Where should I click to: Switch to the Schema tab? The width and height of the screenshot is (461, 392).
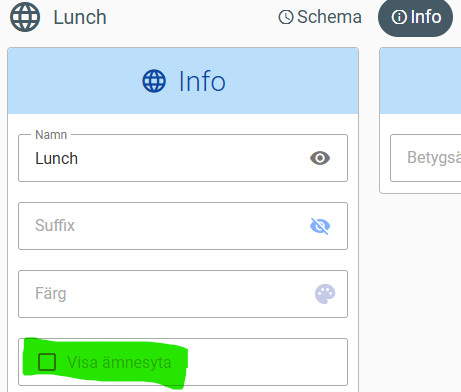320,17
